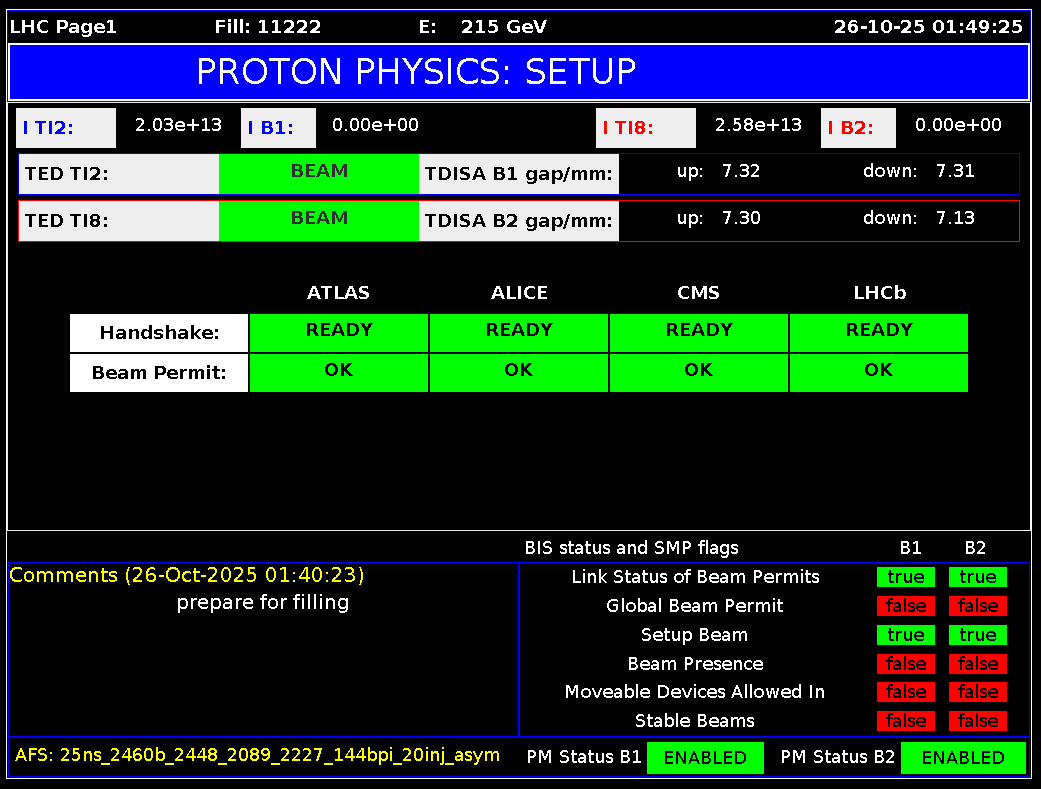Toggle B1 Link Status of Beam Permits flag
This screenshot has width=1041, height=789.
pyautogui.click(x=906, y=577)
